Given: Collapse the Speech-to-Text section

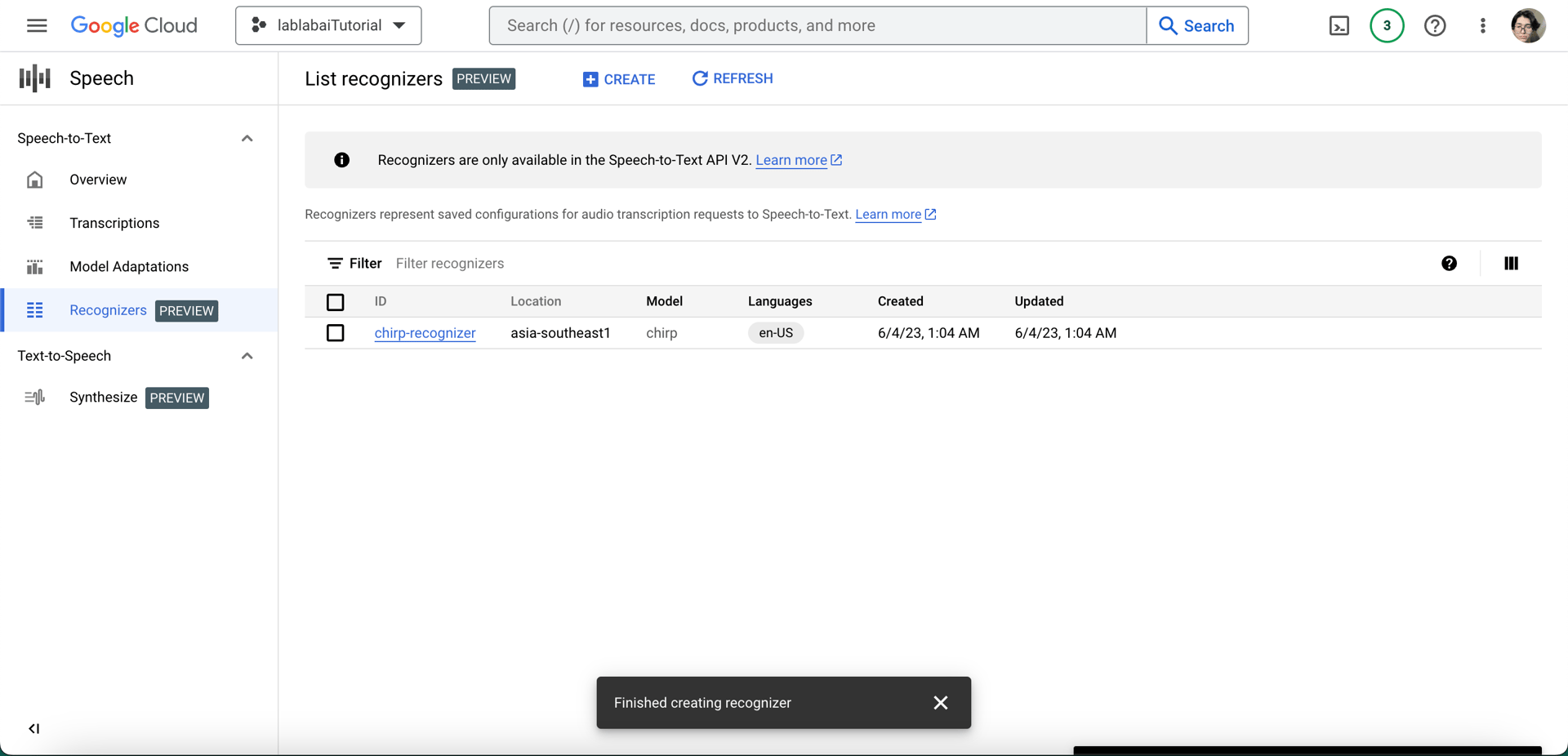Looking at the screenshot, I should (247, 139).
